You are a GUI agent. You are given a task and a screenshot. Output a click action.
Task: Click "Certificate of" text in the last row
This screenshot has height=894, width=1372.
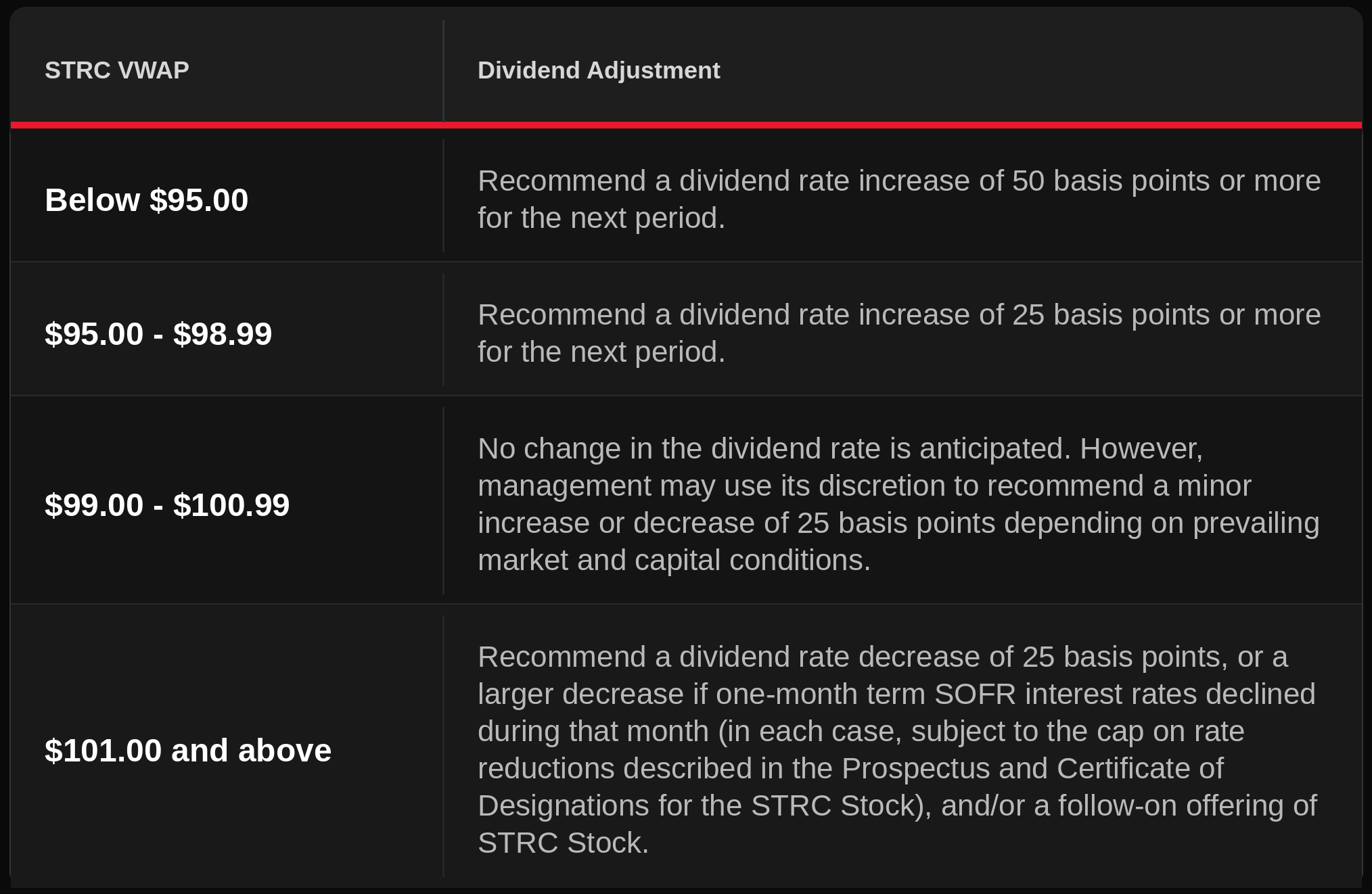click(1140, 769)
